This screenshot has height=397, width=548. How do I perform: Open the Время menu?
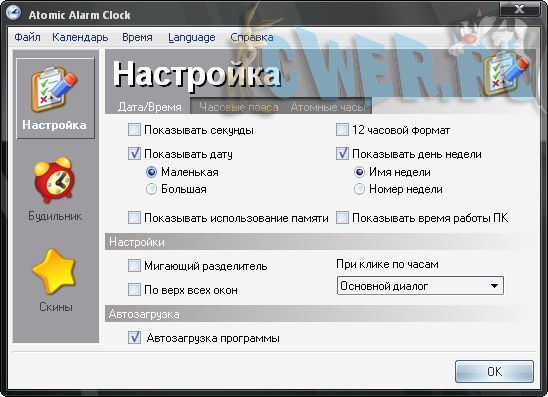(137, 37)
